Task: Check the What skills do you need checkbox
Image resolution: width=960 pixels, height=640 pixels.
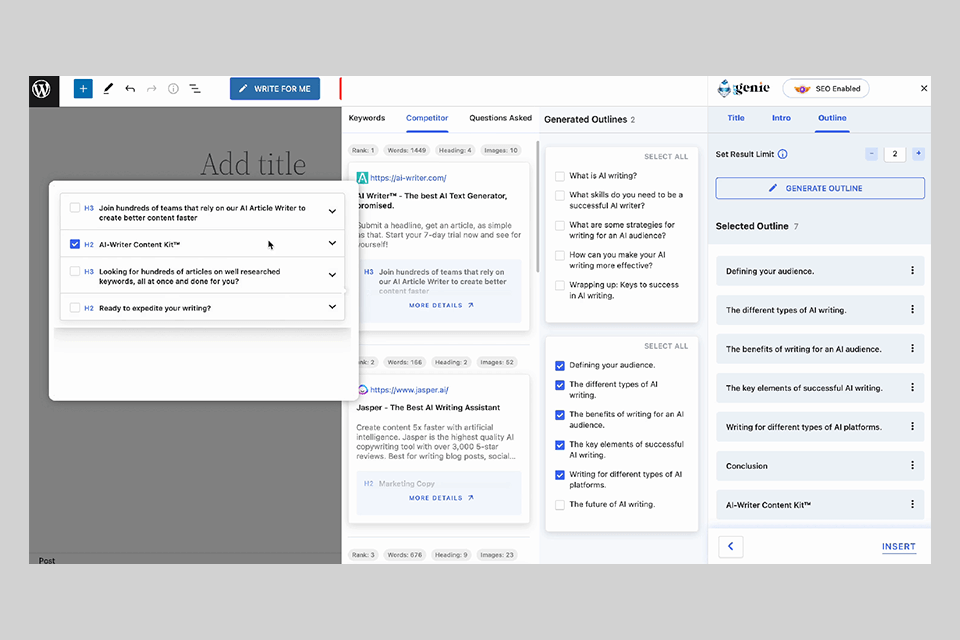Action: [x=560, y=195]
